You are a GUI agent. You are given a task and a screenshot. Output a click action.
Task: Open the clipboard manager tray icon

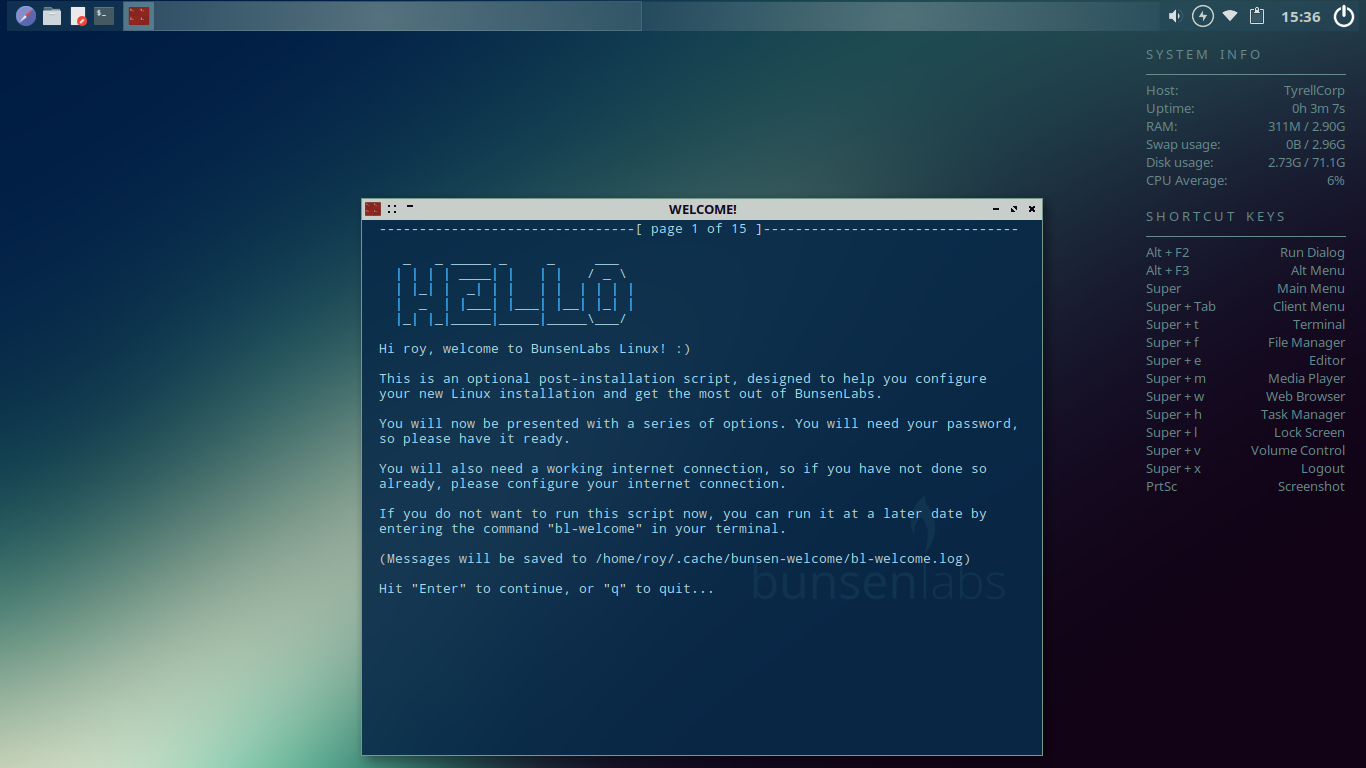1257,16
